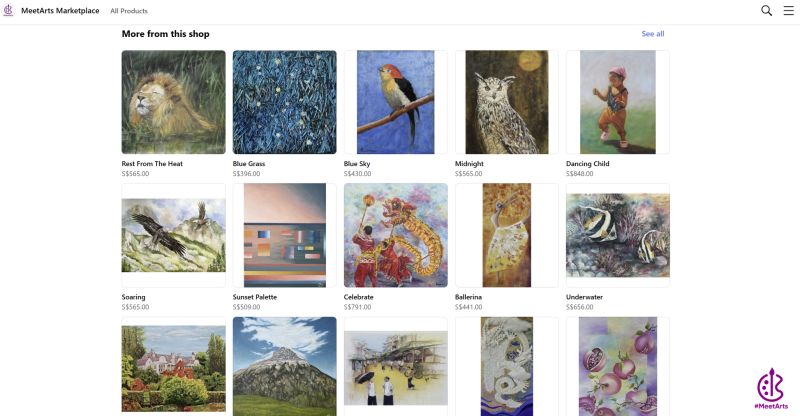Open the search magnifier icon
800x416 pixels.
[766, 10]
